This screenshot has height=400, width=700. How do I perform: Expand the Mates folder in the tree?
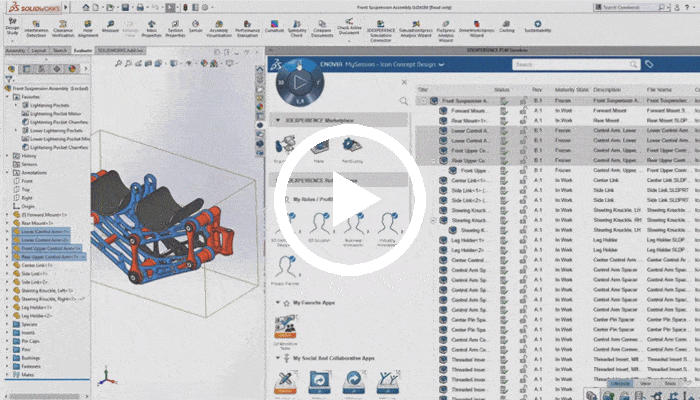tap(7, 375)
